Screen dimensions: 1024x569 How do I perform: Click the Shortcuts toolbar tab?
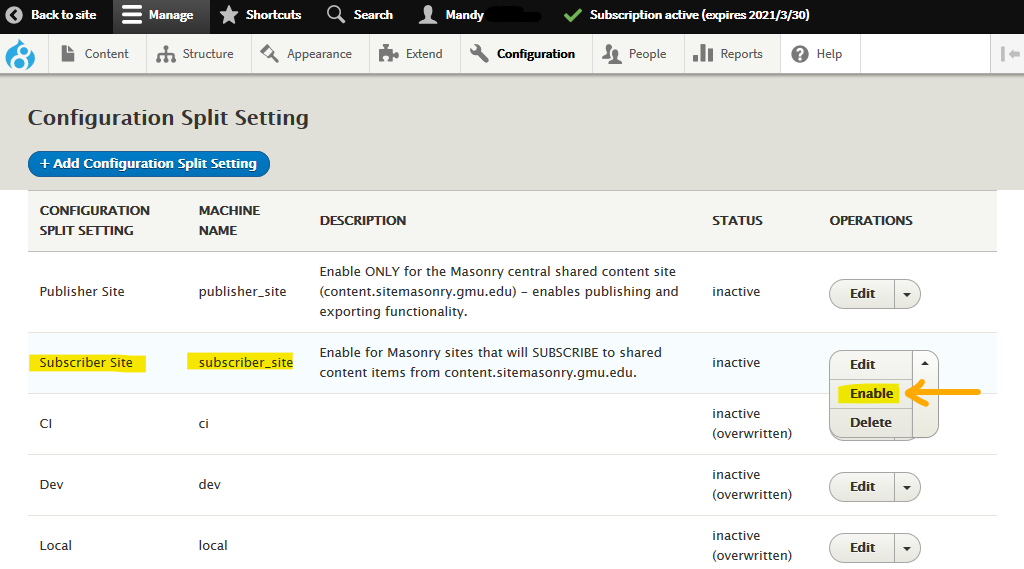(x=263, y=14)
